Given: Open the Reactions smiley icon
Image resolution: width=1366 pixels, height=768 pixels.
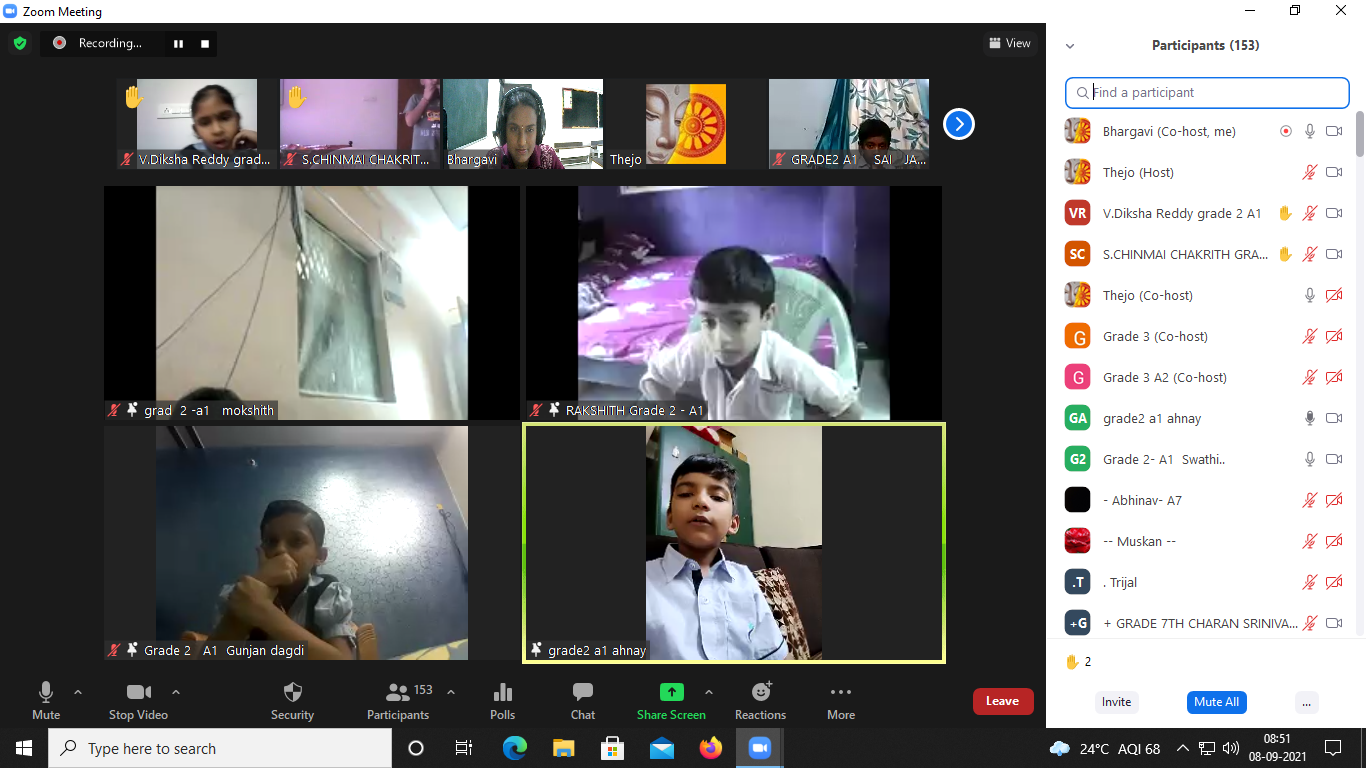Looking at the screenshot, I should [761, 692].
